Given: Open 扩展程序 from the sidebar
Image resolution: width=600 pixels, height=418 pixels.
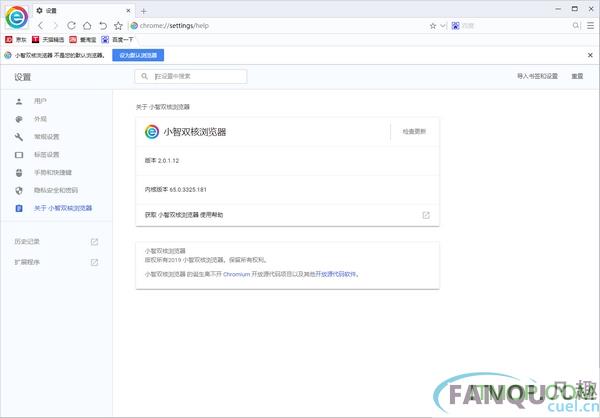Looking at the screenshot, I should point(27,262).
